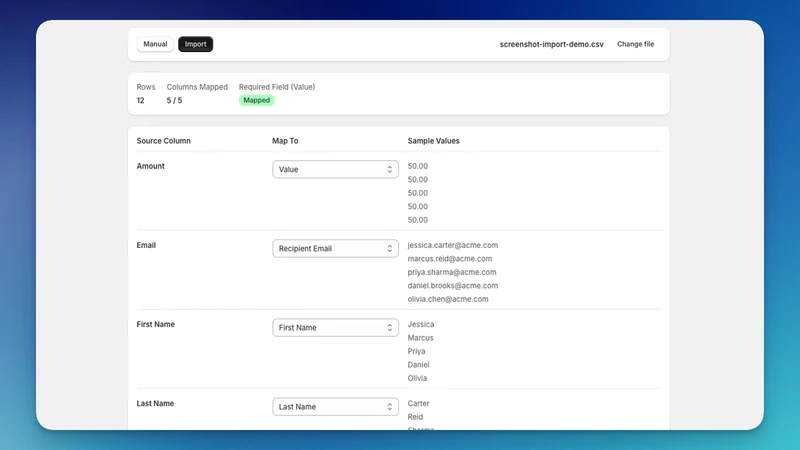The image size is (800, 450).
Task: Click the Email source column label
Action: point(146,245)
